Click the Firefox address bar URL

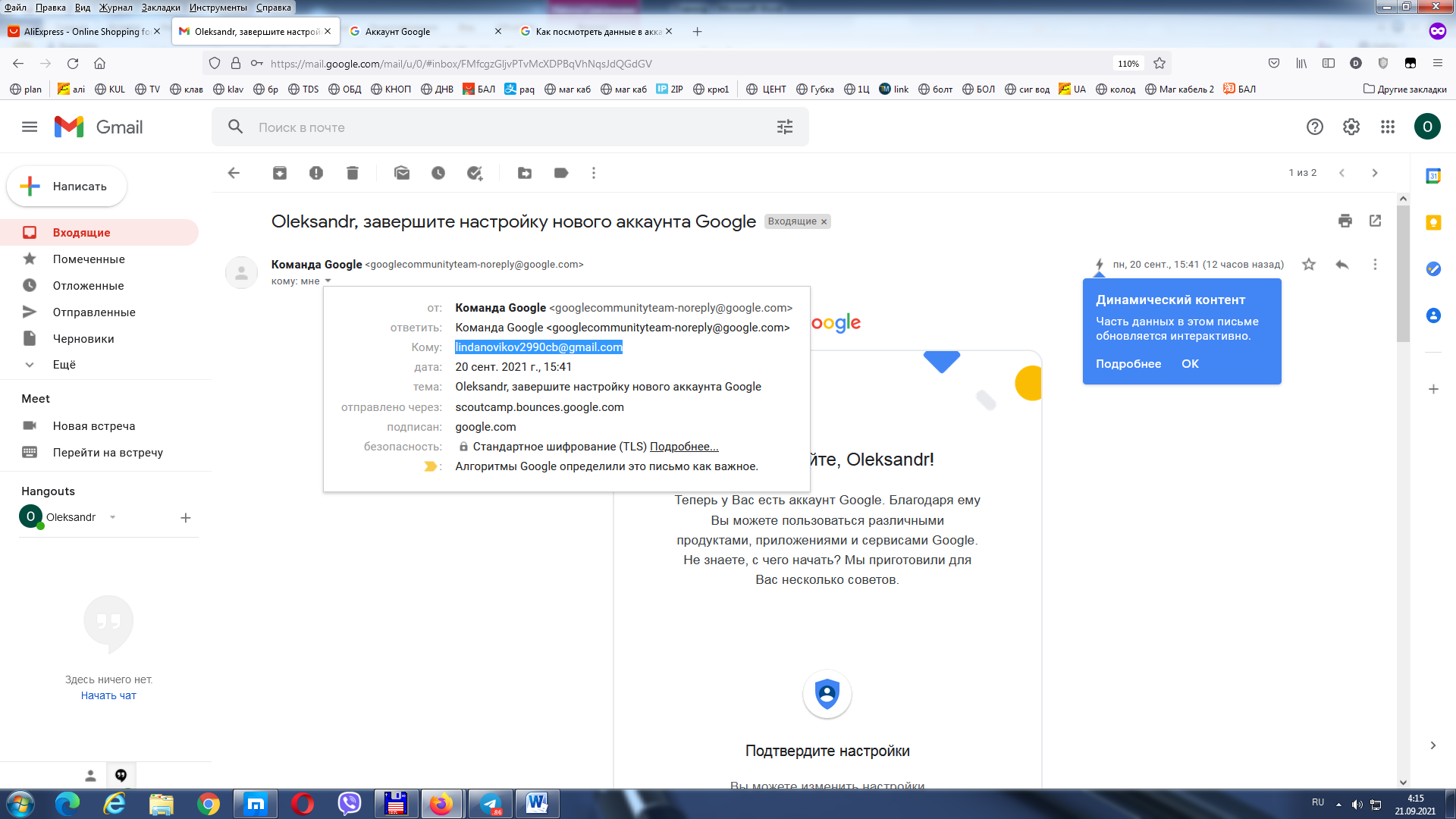(461, 64)
